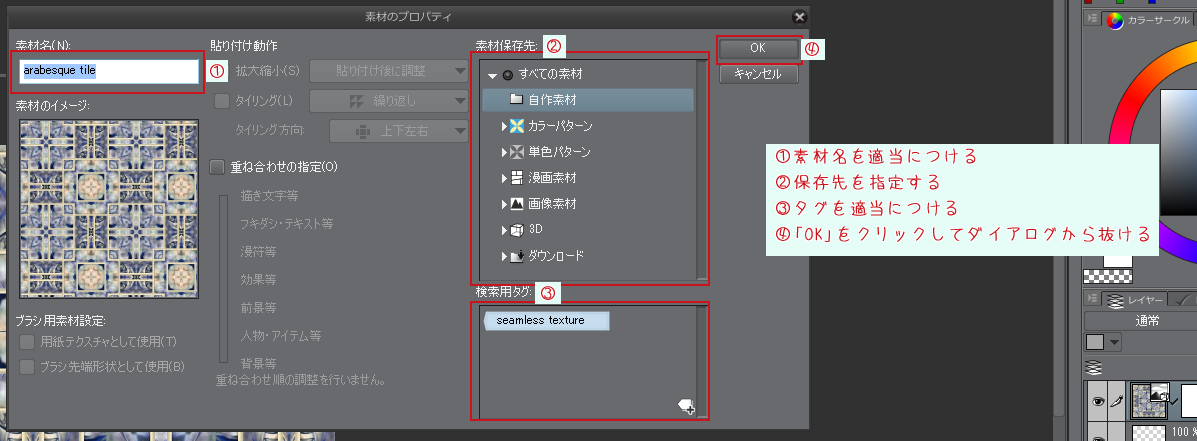Click the top layer's pattern thumbnail

[1150, 401]
